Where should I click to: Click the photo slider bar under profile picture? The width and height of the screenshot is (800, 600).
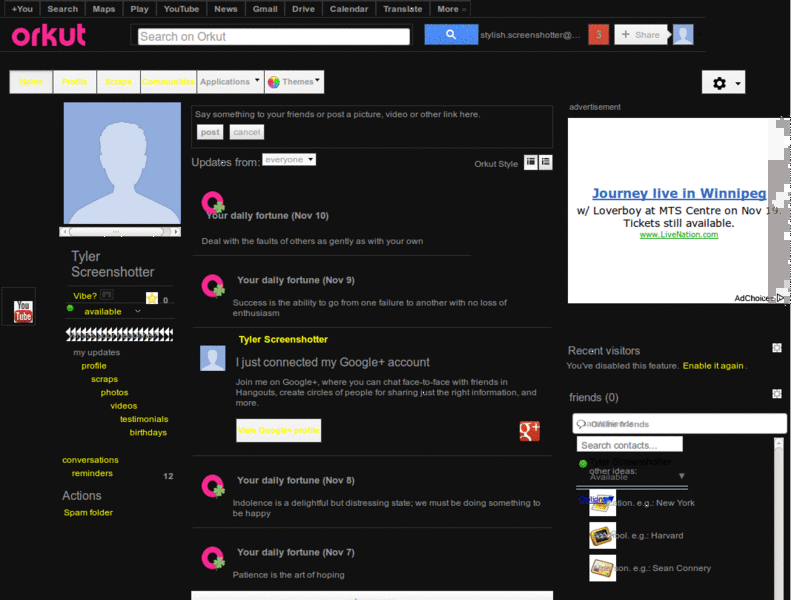point(116,232)
